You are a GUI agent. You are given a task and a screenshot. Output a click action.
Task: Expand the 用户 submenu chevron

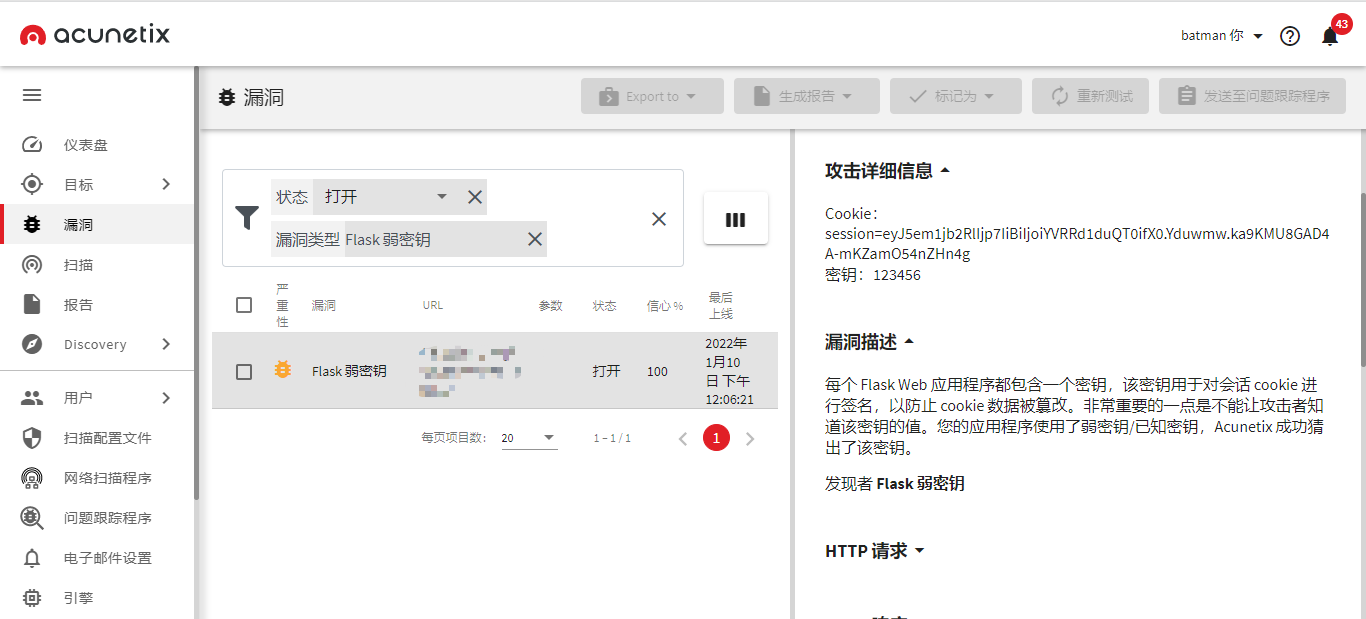coord(166,398)
